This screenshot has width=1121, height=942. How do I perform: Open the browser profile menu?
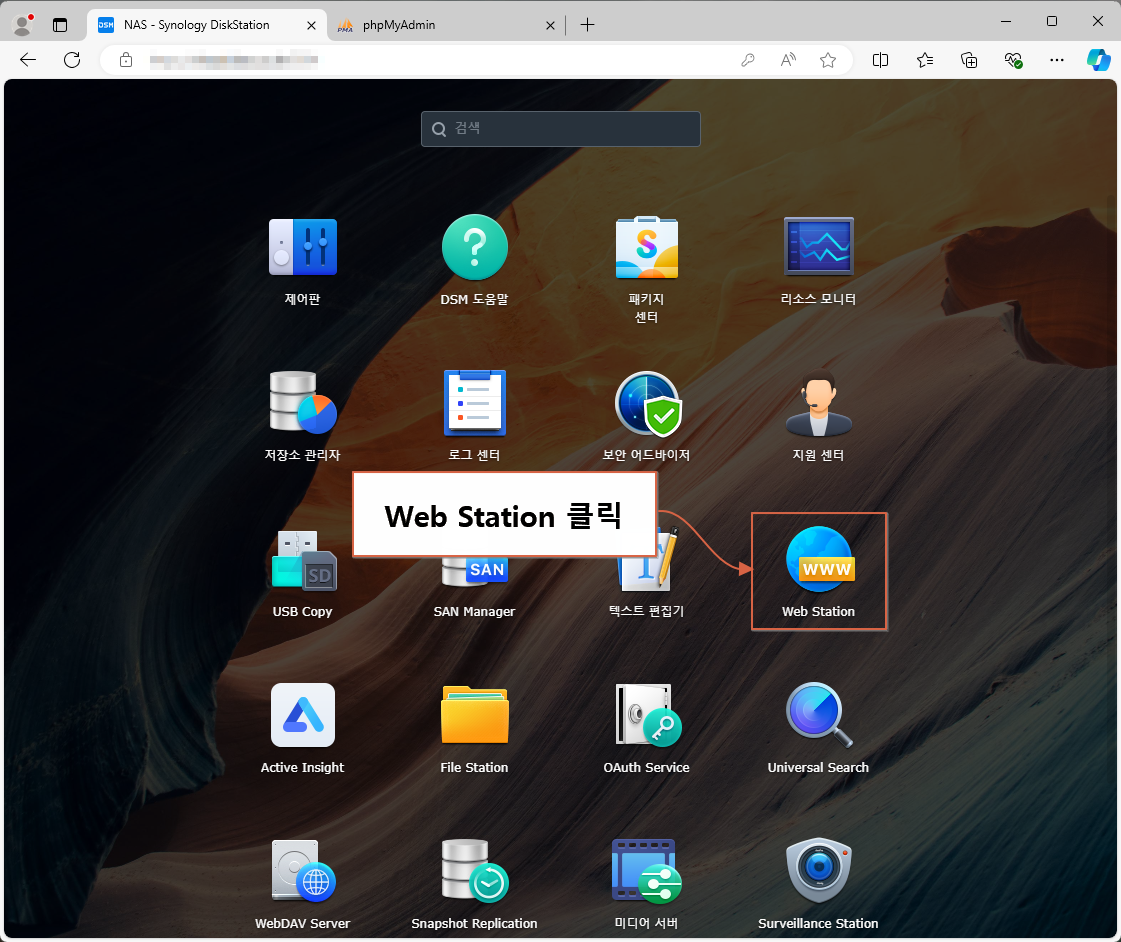23,25
